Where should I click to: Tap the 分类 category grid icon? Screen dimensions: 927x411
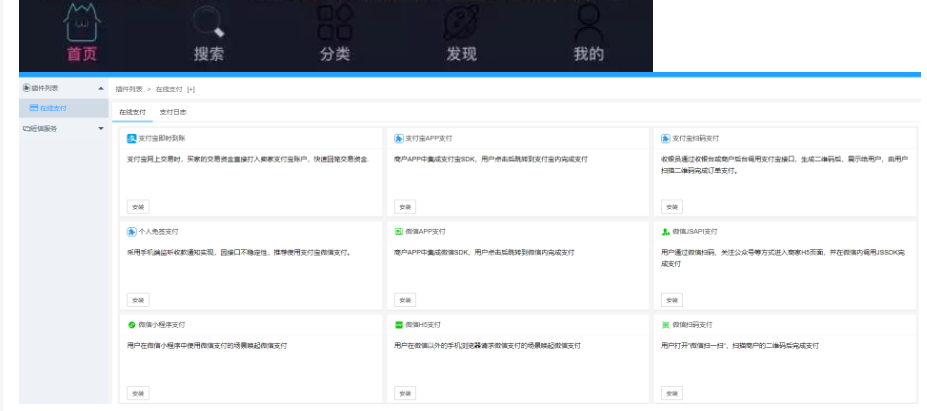click(335, 20)
